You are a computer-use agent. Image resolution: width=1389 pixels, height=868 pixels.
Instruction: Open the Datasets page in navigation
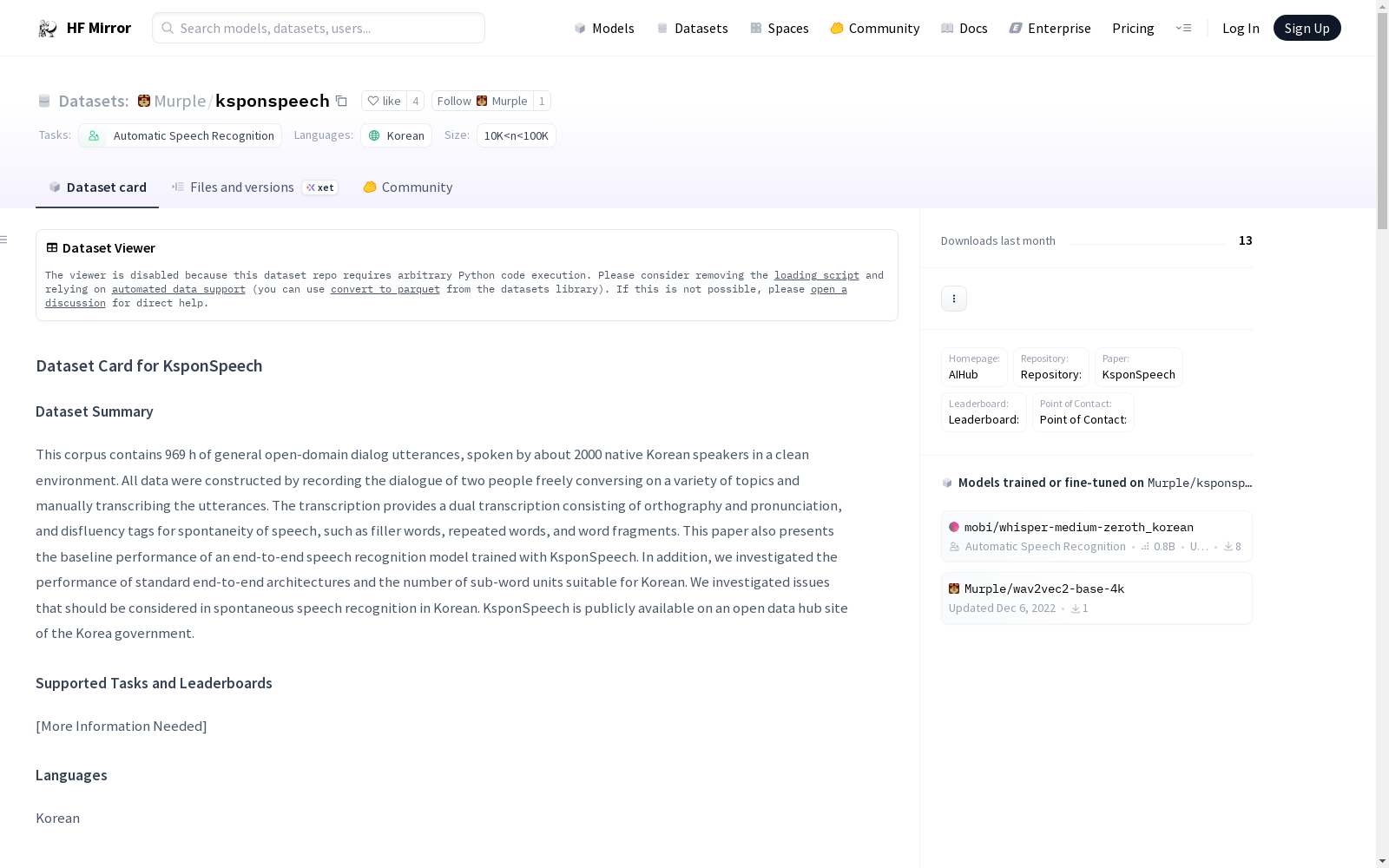point(692,29)
